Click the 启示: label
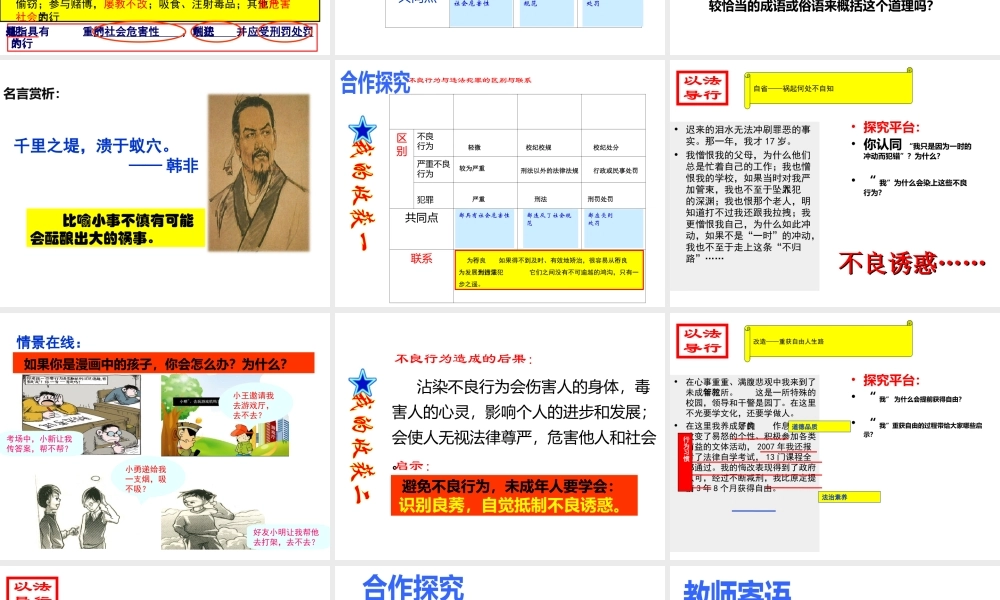The height and width of the screenshot is (600, 1000). 412,466
